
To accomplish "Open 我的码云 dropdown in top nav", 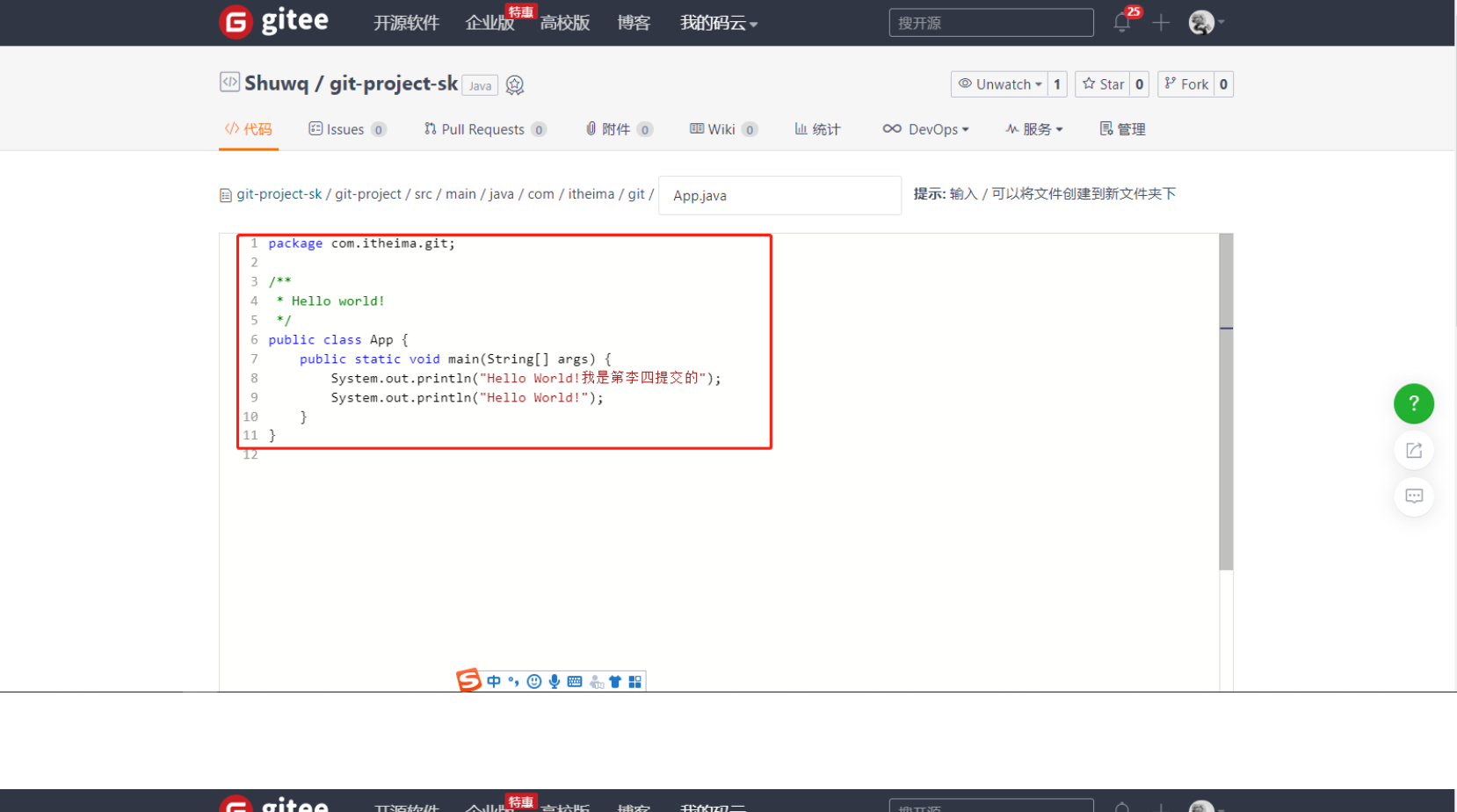I will coord(718,23).
